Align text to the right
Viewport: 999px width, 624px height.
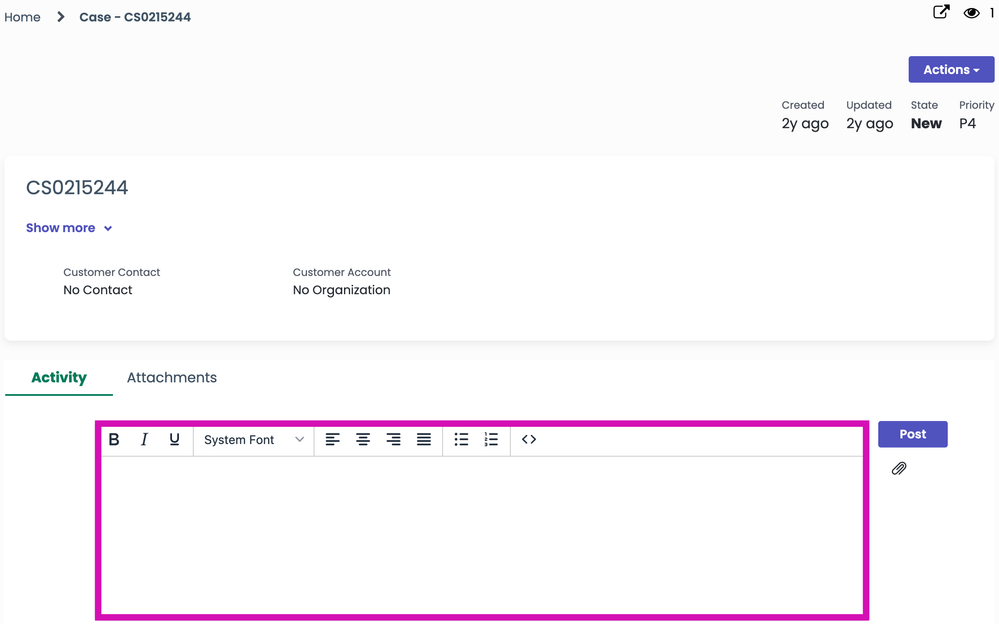(393, 440)
